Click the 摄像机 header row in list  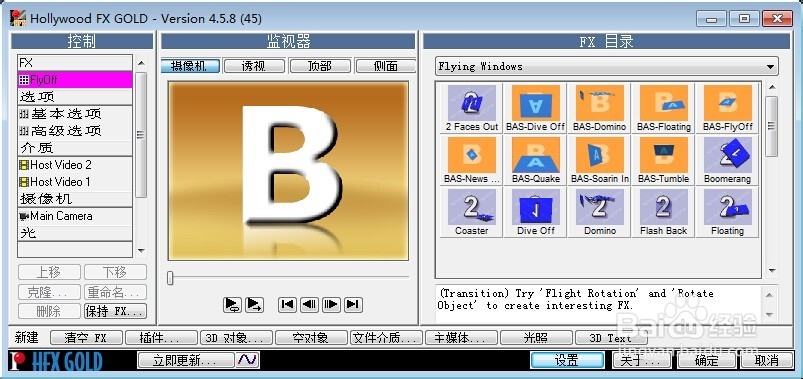(75, 199)
